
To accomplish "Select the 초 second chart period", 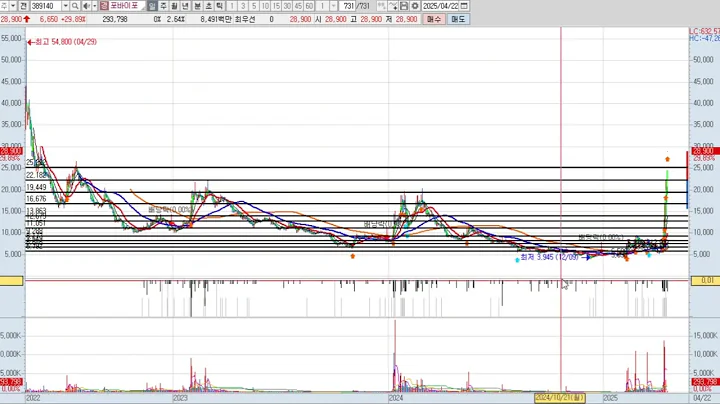I will coord(208,6).
